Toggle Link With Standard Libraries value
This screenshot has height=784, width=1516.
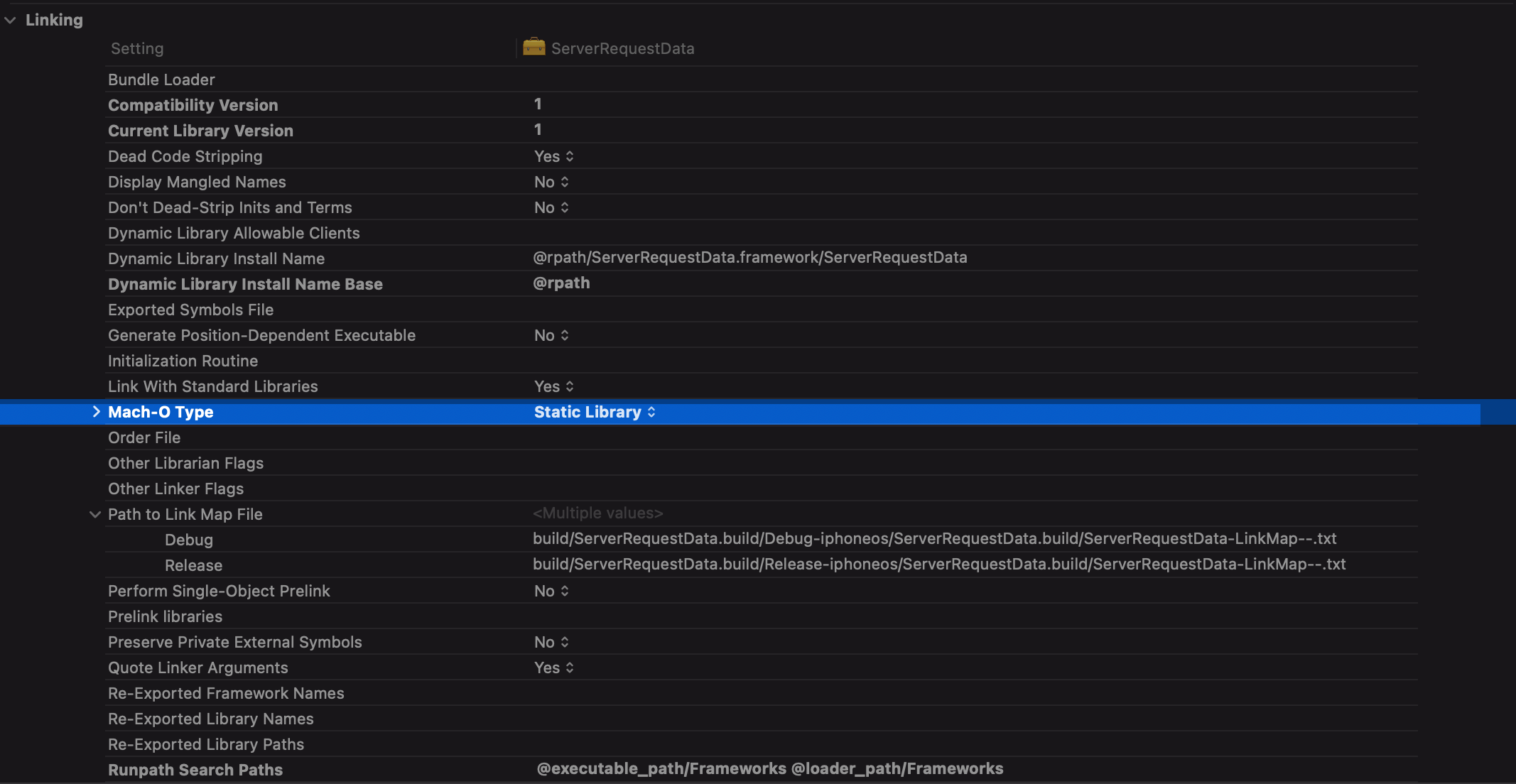pos(554,386)
